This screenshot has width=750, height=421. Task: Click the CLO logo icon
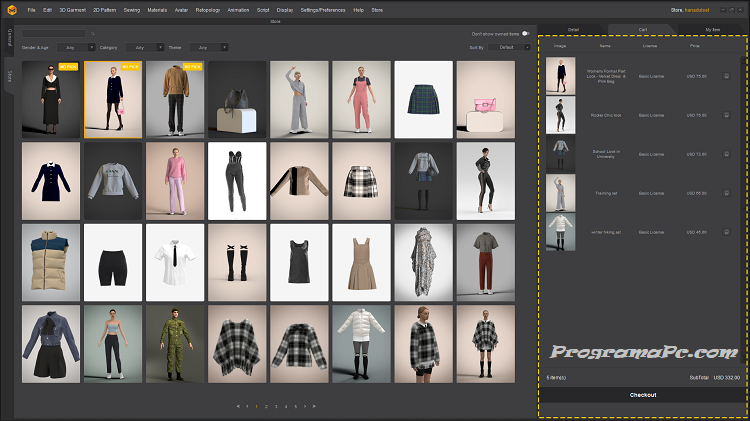click(12, 10)
